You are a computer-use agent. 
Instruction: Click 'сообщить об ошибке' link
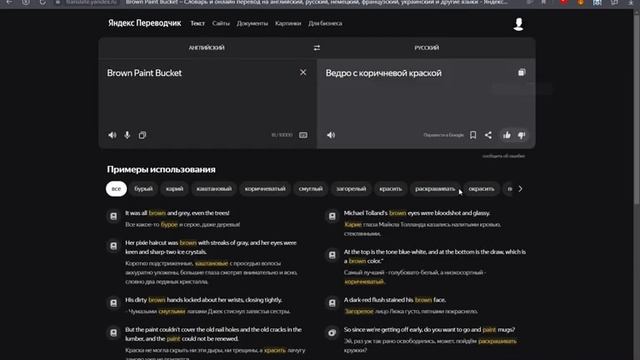pos(504,156)
